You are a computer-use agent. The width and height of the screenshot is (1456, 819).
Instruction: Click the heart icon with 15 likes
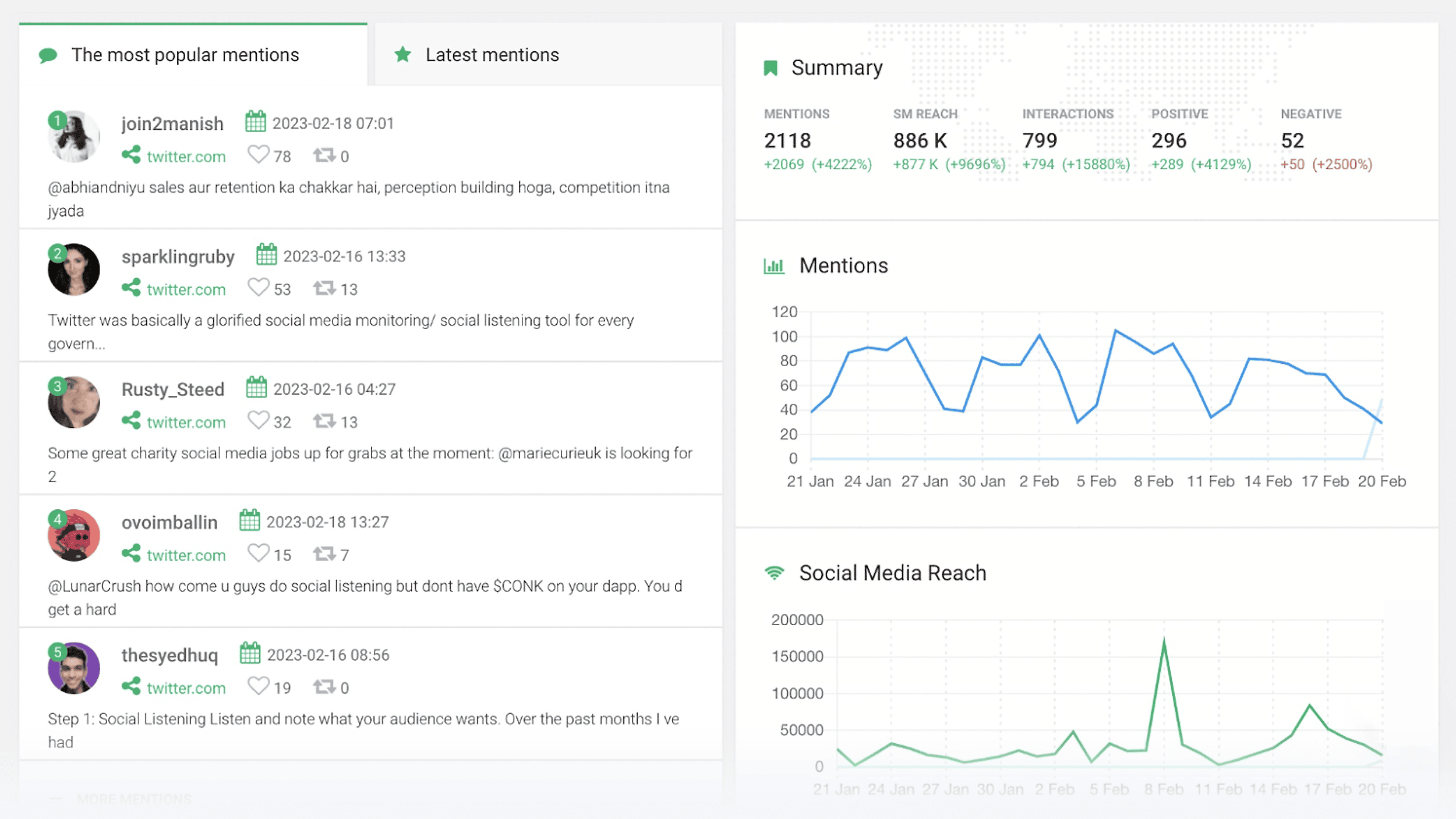coord(259,553)
